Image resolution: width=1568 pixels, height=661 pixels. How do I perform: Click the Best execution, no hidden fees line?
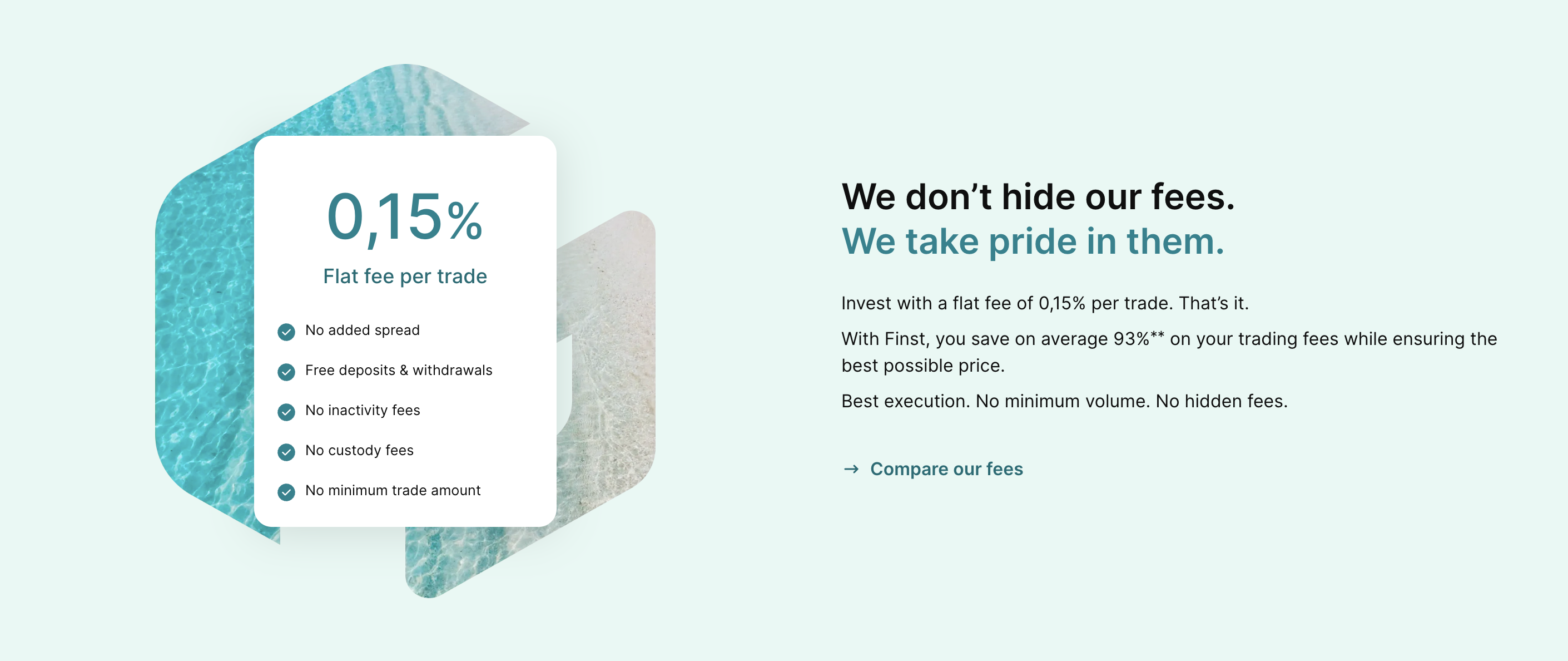[x=1064, y=402]
